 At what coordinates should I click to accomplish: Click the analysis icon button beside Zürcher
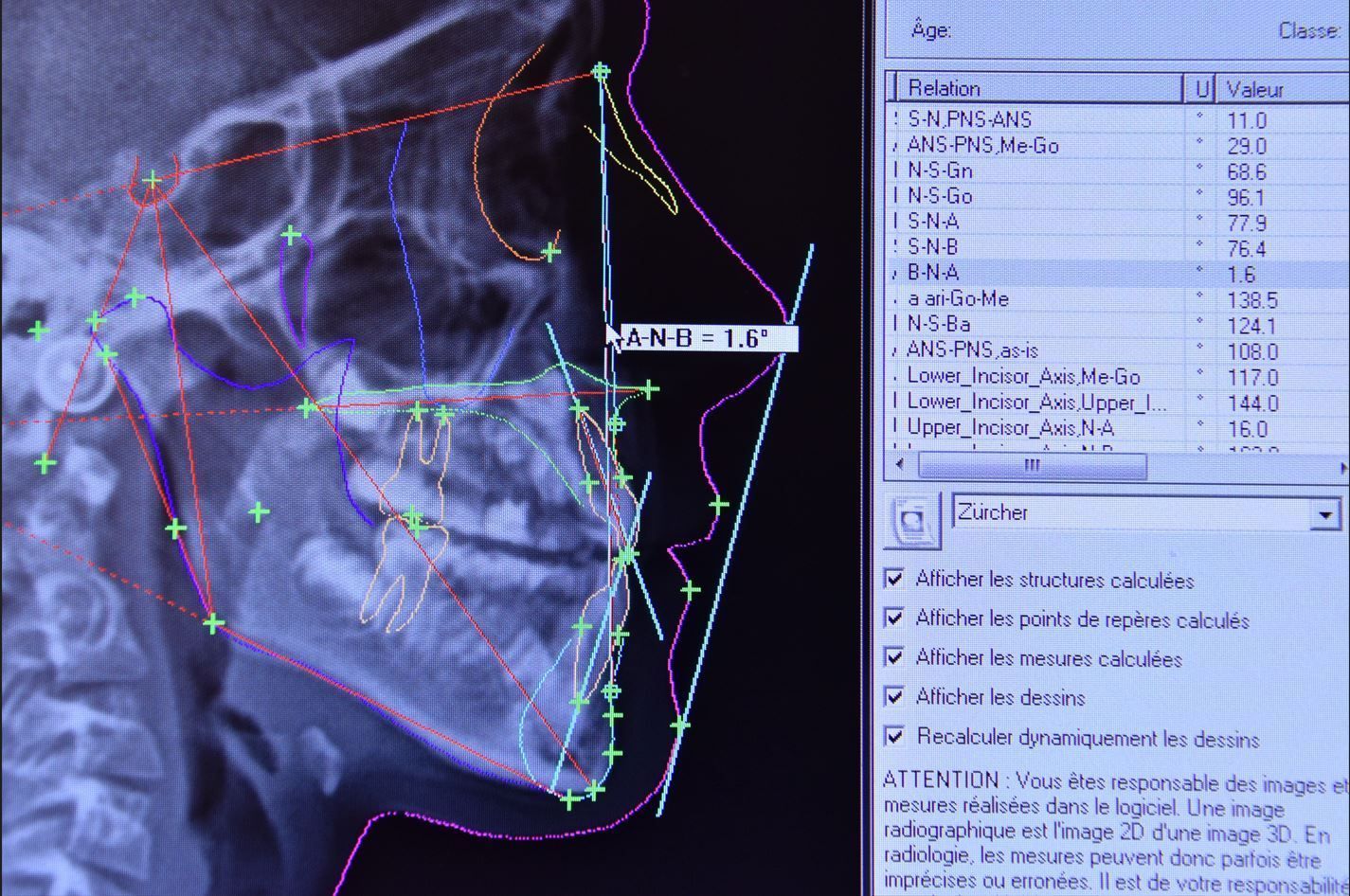912,520
